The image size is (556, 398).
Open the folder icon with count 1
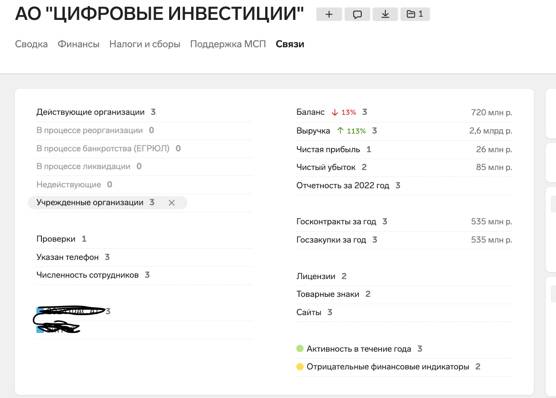point(415,14)
